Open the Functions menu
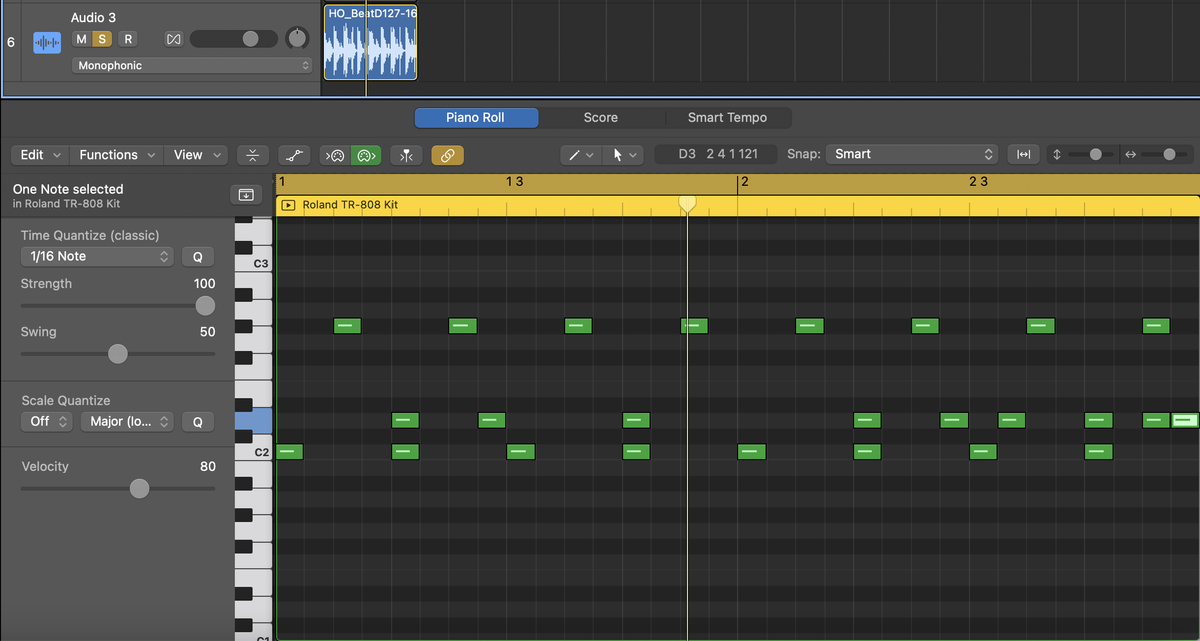The width and height of the screenshot is (1200, 641). pyautogui.click(x=117, y=155)
